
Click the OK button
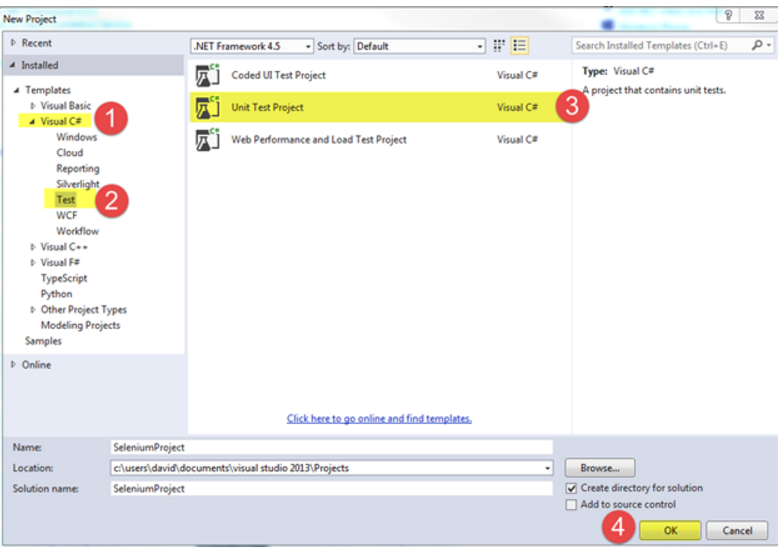(x=670, y=531)
